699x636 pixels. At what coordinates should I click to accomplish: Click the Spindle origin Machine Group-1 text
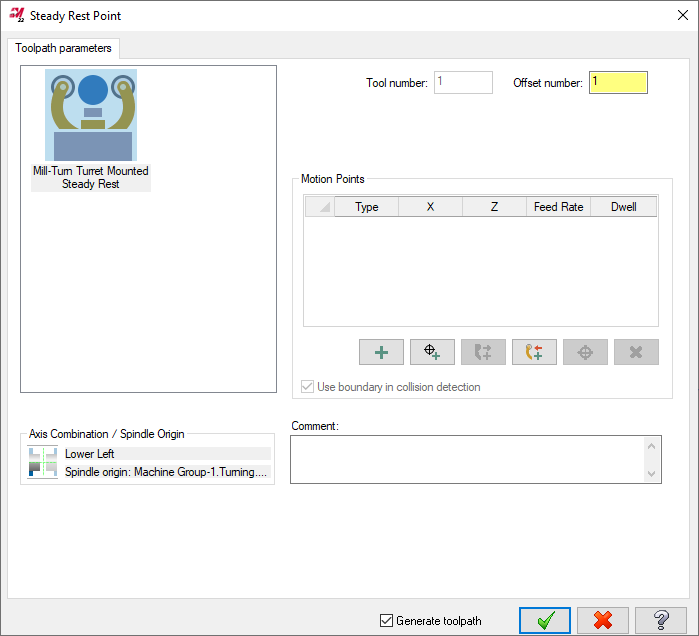click(x=166, y=472)
